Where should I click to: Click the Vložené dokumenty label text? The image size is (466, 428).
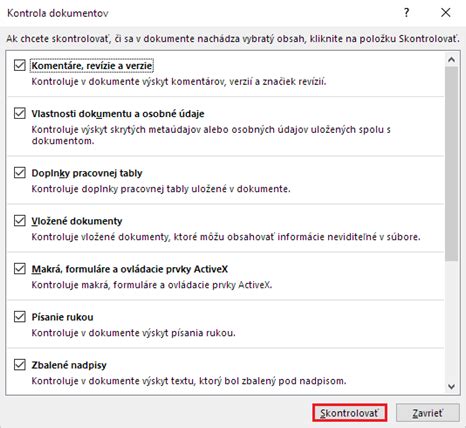pos(77,221)
